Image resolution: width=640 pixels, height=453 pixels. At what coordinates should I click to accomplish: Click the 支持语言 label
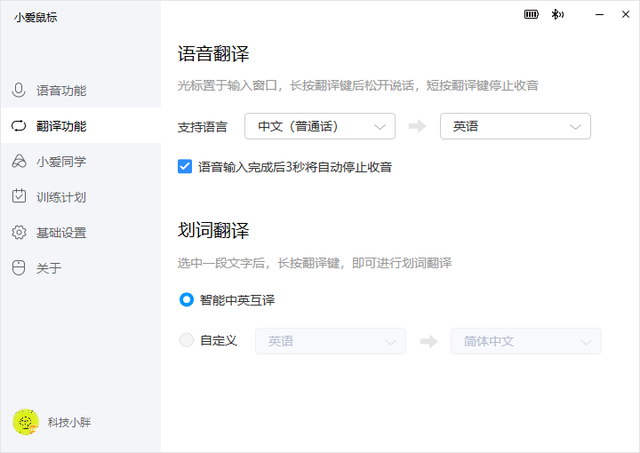202,127
